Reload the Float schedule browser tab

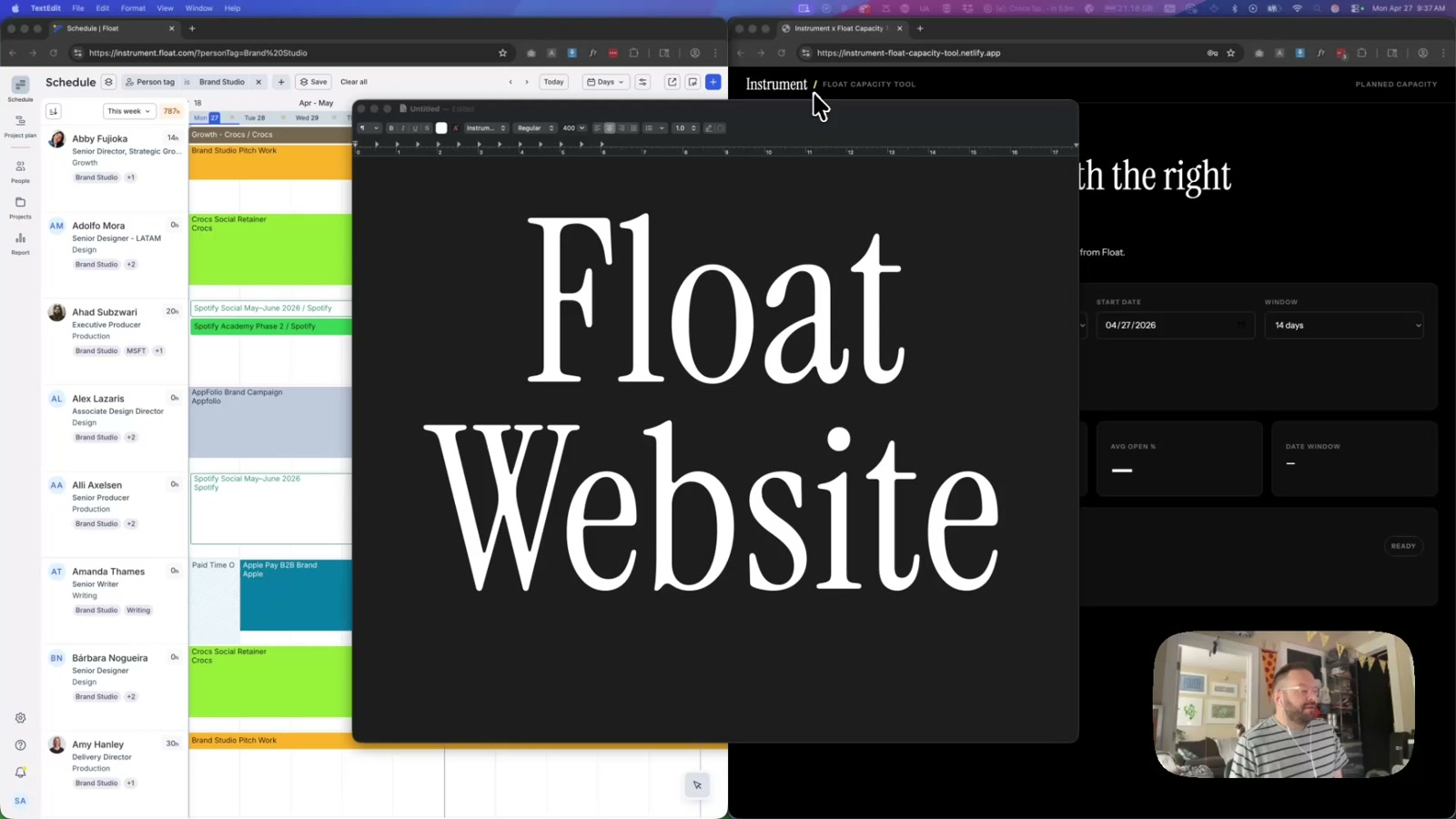pyautogui.click(x=54, y=53)
